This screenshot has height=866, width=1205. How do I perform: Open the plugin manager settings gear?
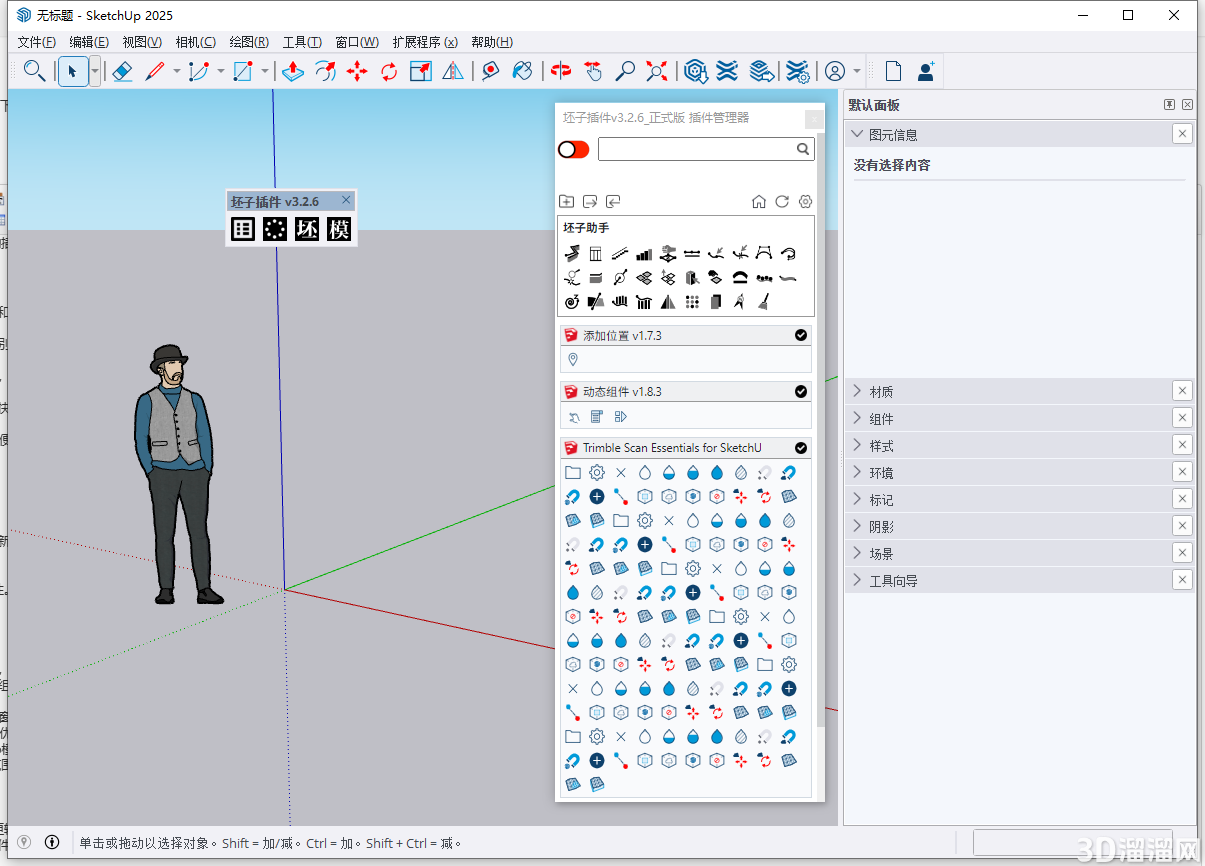click(x=805, y=201)
